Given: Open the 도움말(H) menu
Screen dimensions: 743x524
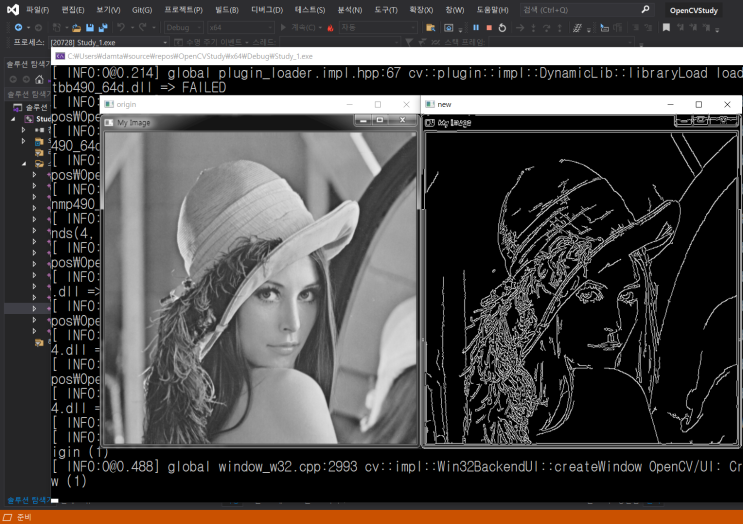Looking at the screenshot, I should tap(492, 10).
